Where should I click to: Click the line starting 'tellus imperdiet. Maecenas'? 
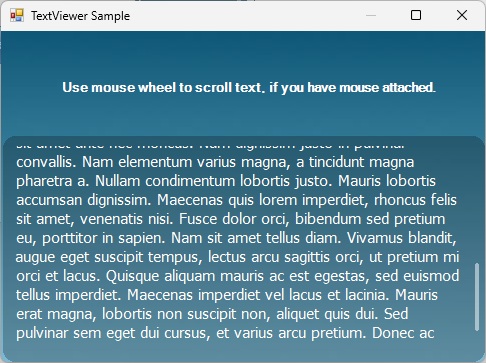tap(227, 295)
